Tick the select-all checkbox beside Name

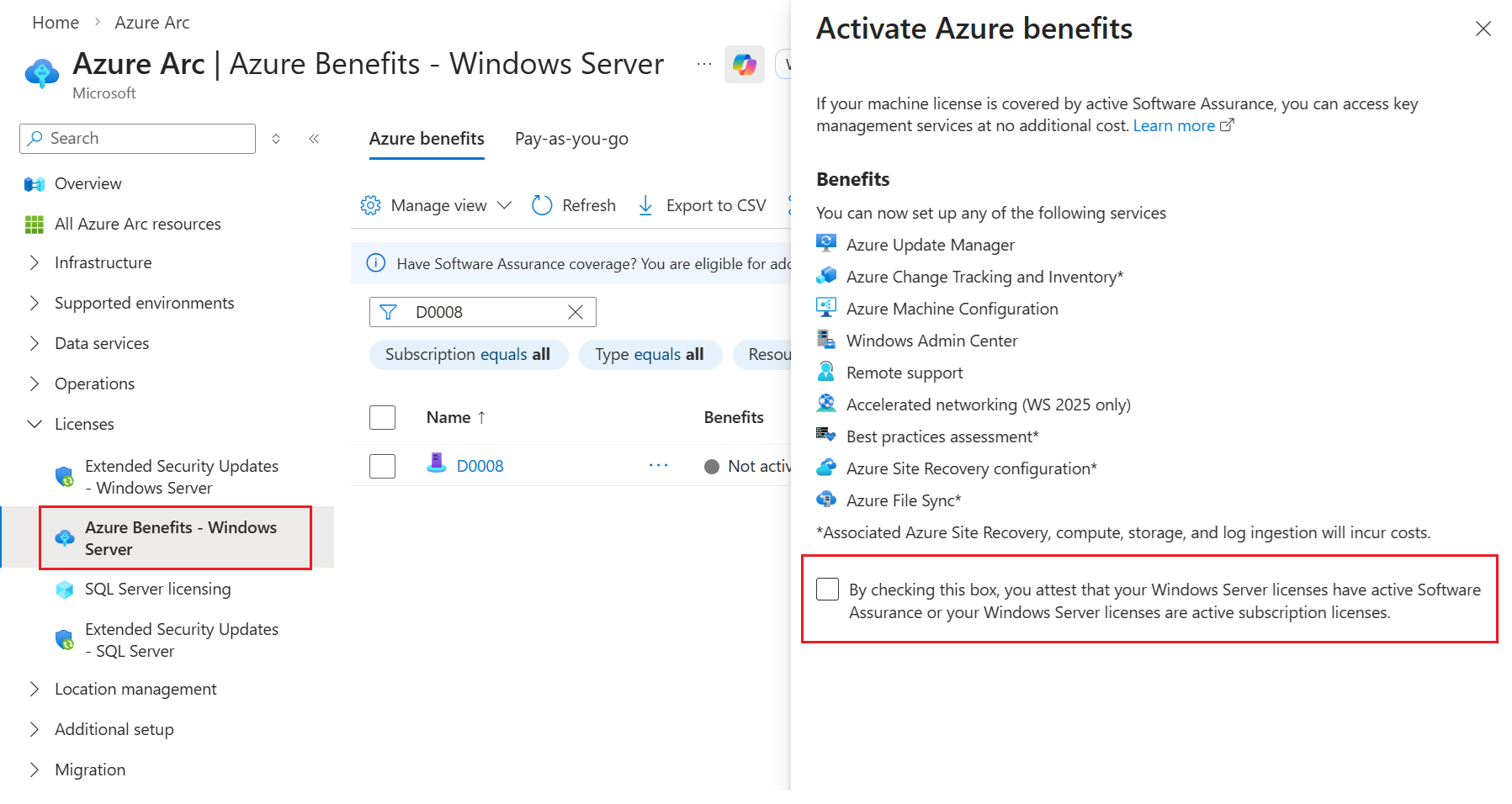click(383, 417)
